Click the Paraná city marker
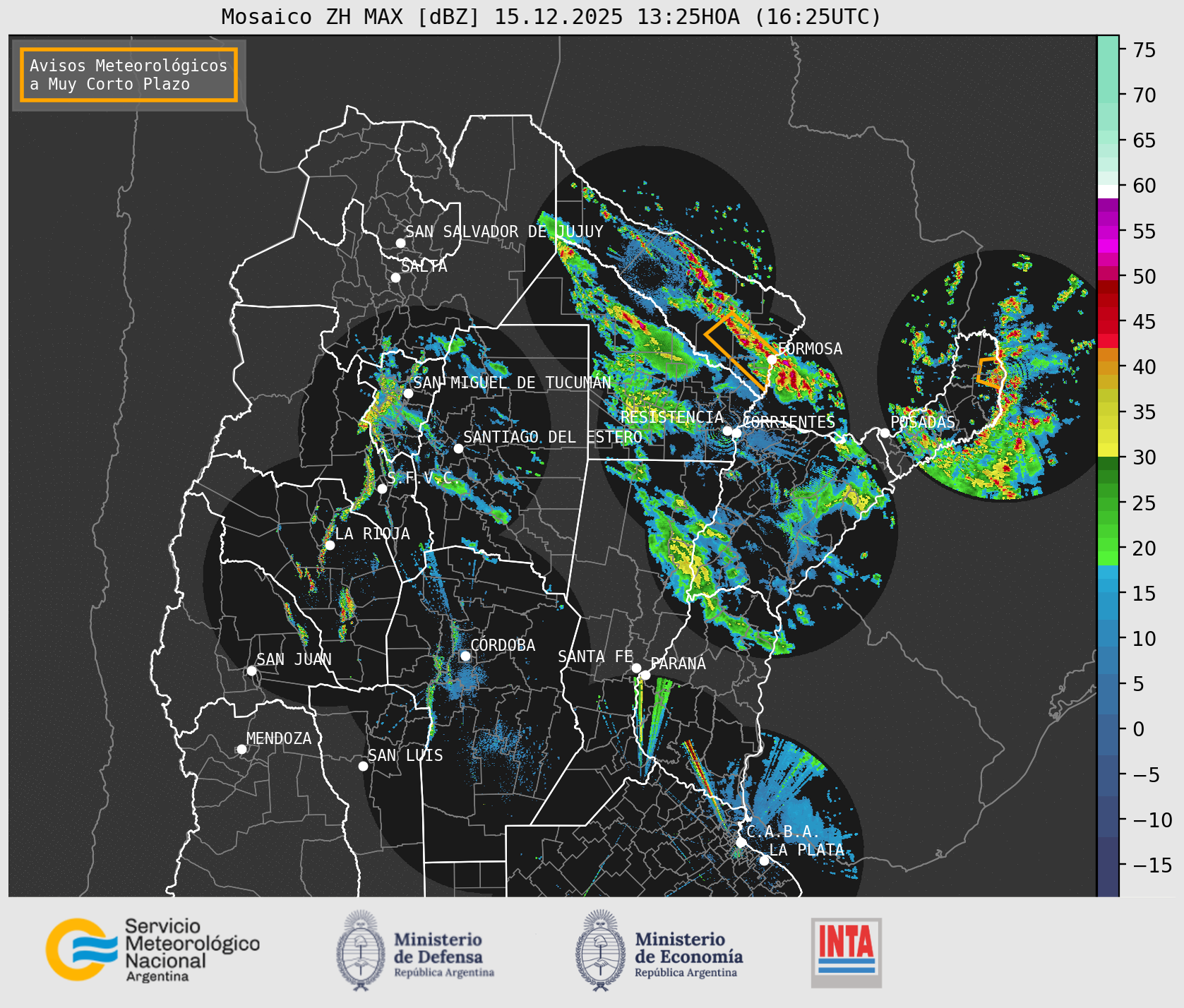Screen dimensions: 1184x1008 [645, 675]
